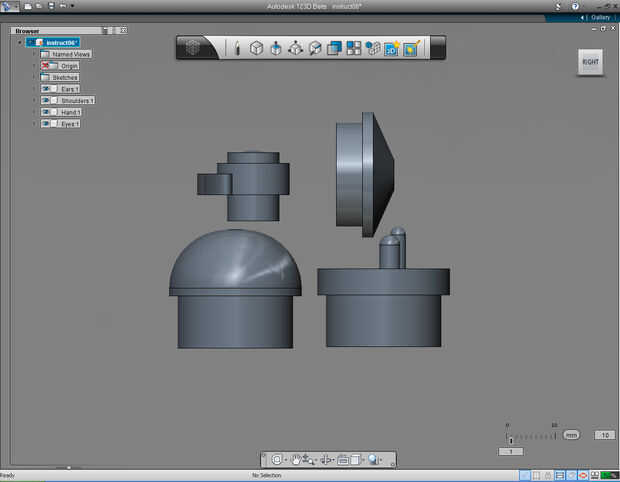Image resolution: width=620 pixels, height=482 pixels.
Task: Select the Origin folder in browser
Action: [x=68, y=66]
